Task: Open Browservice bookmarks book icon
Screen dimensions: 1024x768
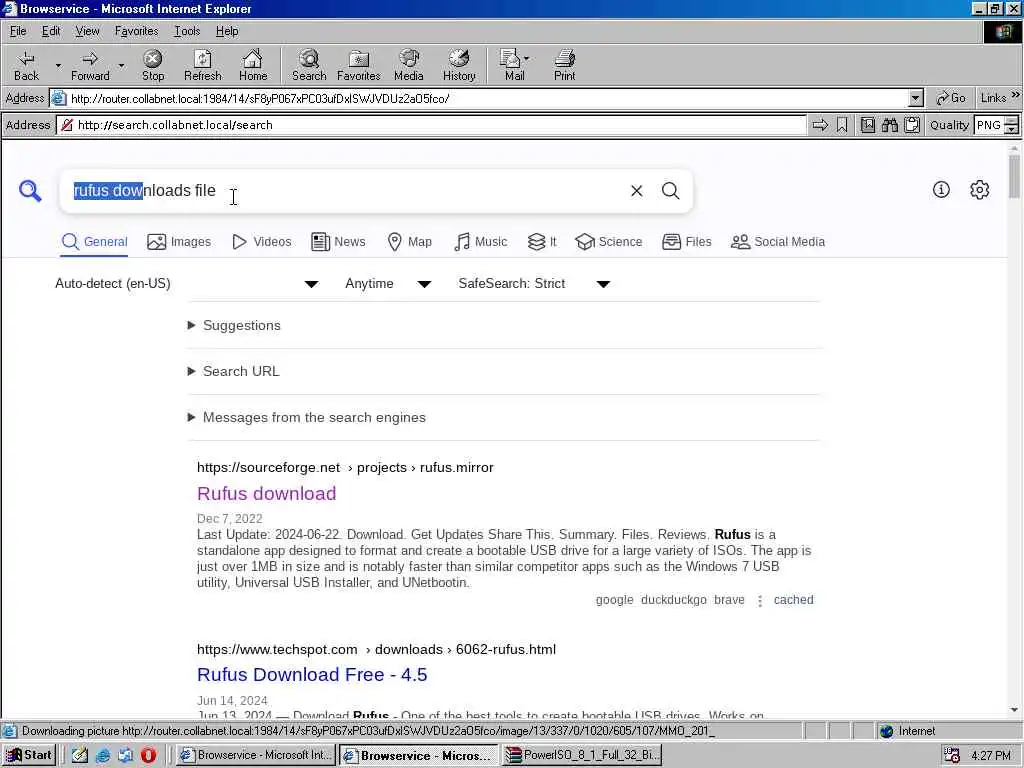Action: (867, 125)
